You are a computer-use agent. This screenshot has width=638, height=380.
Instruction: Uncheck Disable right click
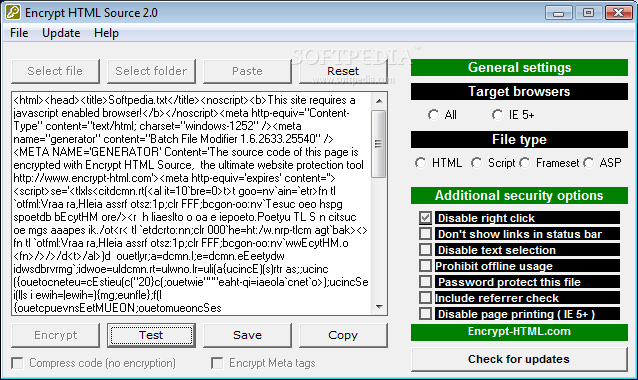coord(425,218)
